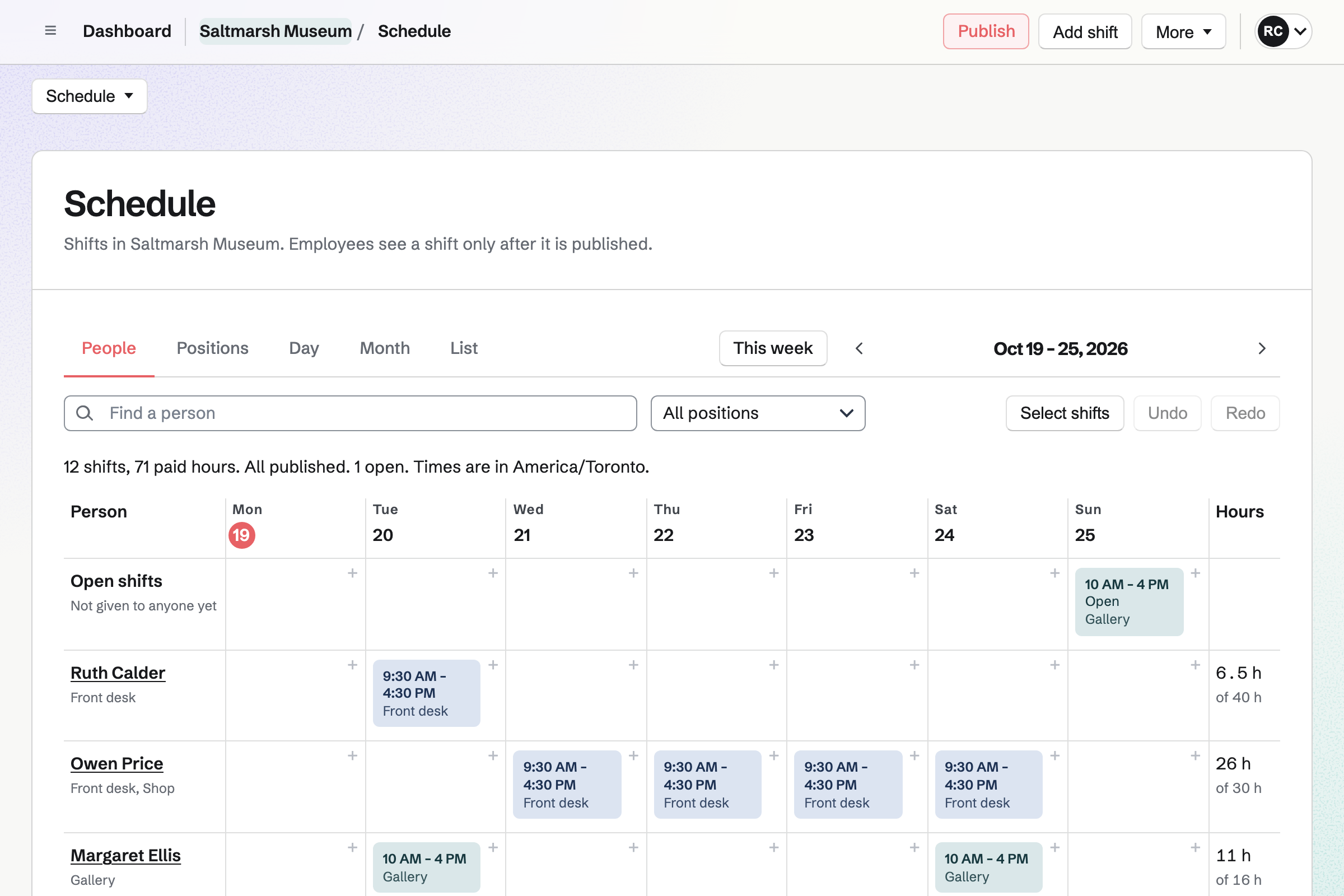Open the hamburger navigation menu
The height and width of the screenshot is (896, 1344).
pyautogui.click(x=50, y=31)
